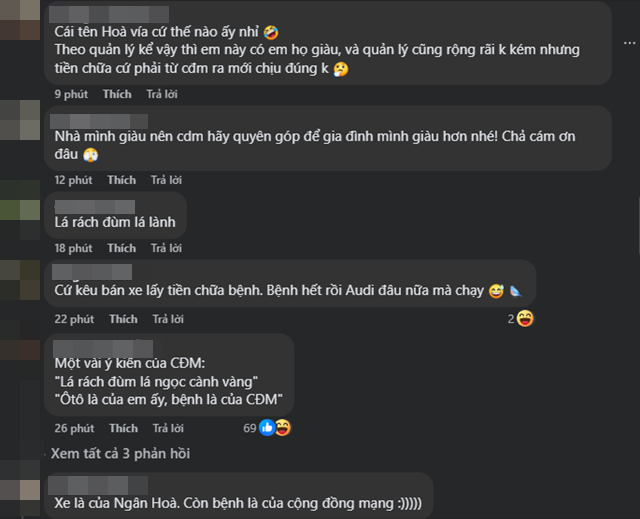
Task: Click the scrollbar on the right edge
Action: tap(638, 224)
